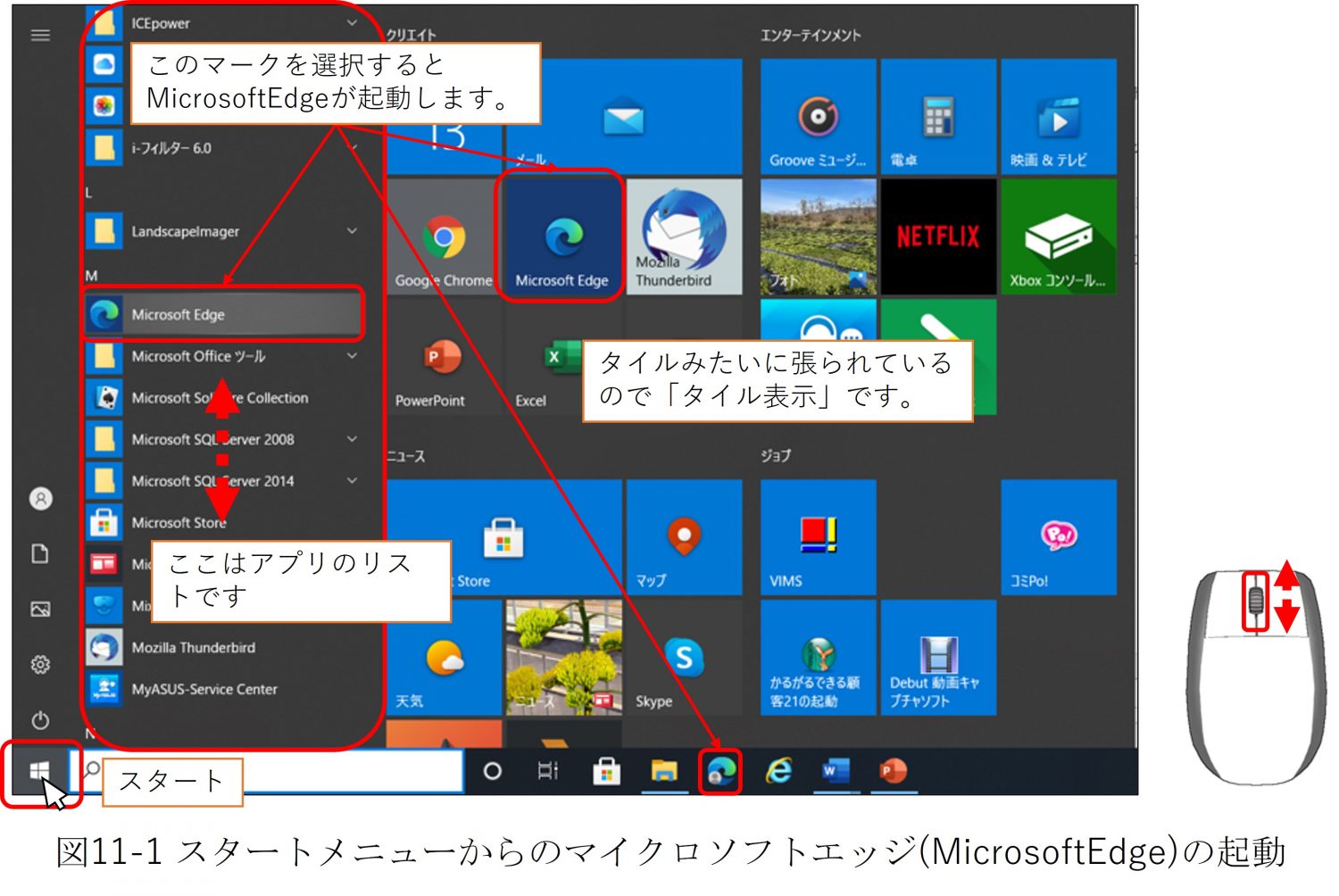
Task: Click the Power icon in Start sidebar
Action: tap(40, 720)
